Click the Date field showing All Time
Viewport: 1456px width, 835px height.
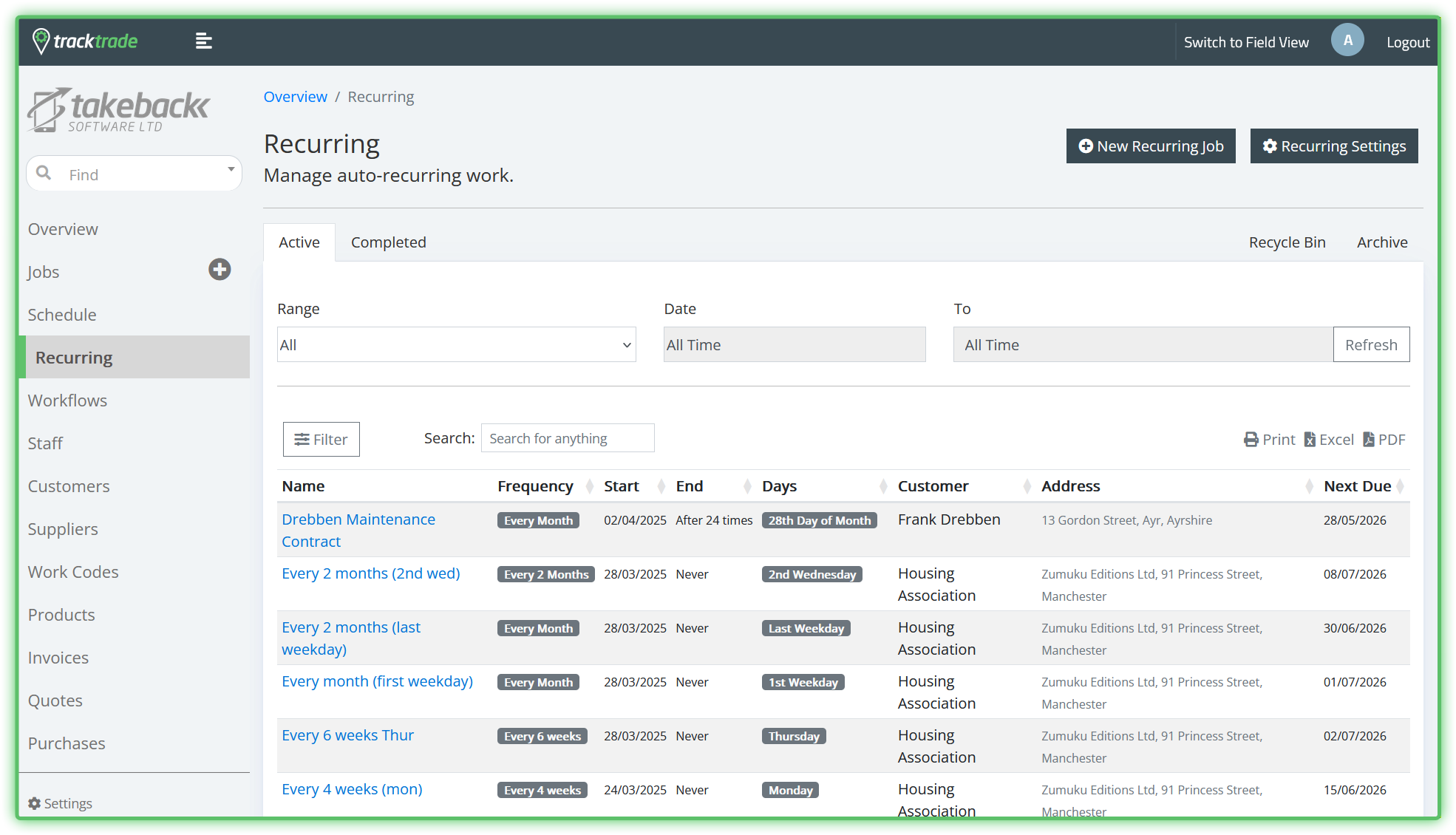[794, 345]
